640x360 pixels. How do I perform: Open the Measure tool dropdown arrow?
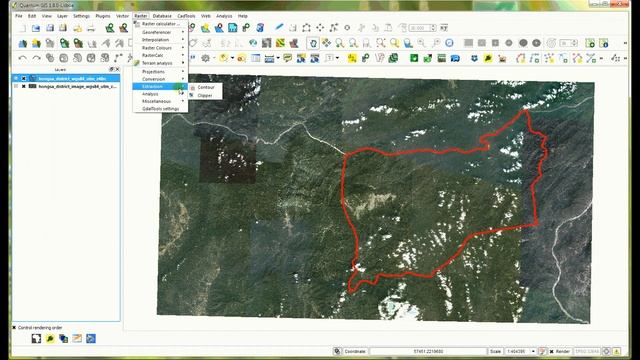coord(278,58)
